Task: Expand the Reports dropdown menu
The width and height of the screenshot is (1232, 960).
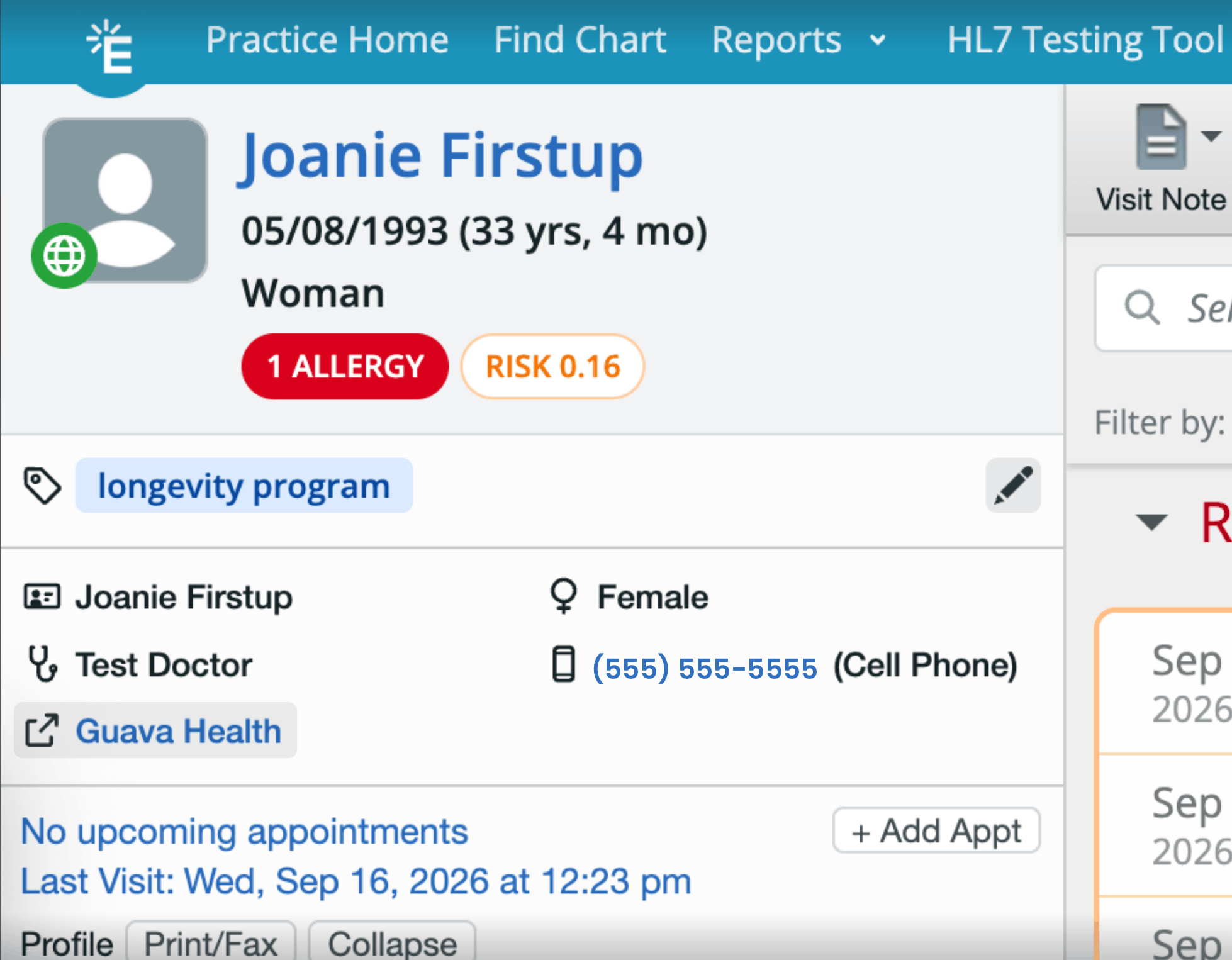Action: (799, 40)
